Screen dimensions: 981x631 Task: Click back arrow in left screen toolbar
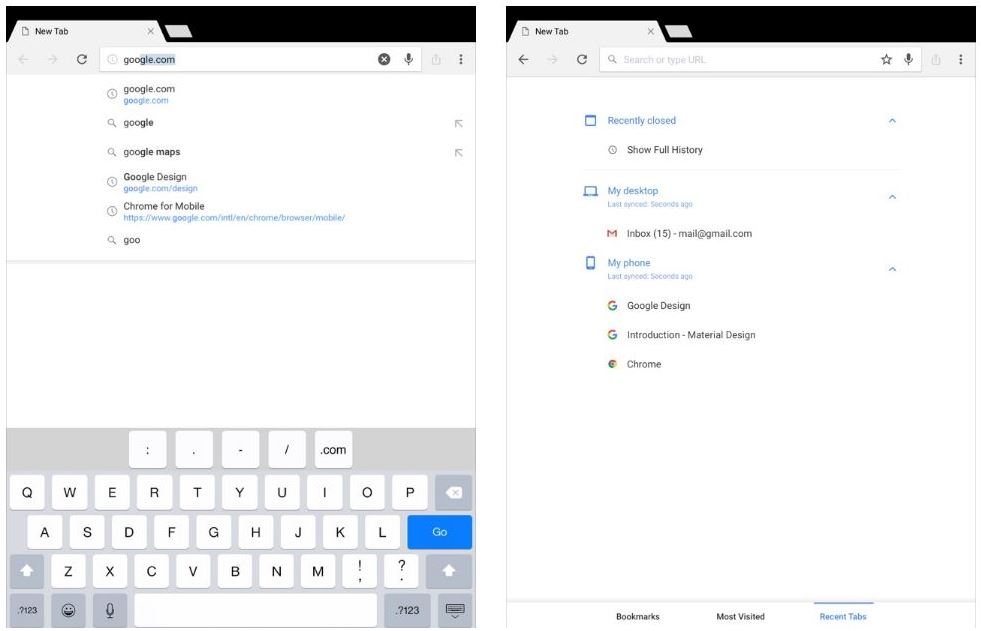23,59
